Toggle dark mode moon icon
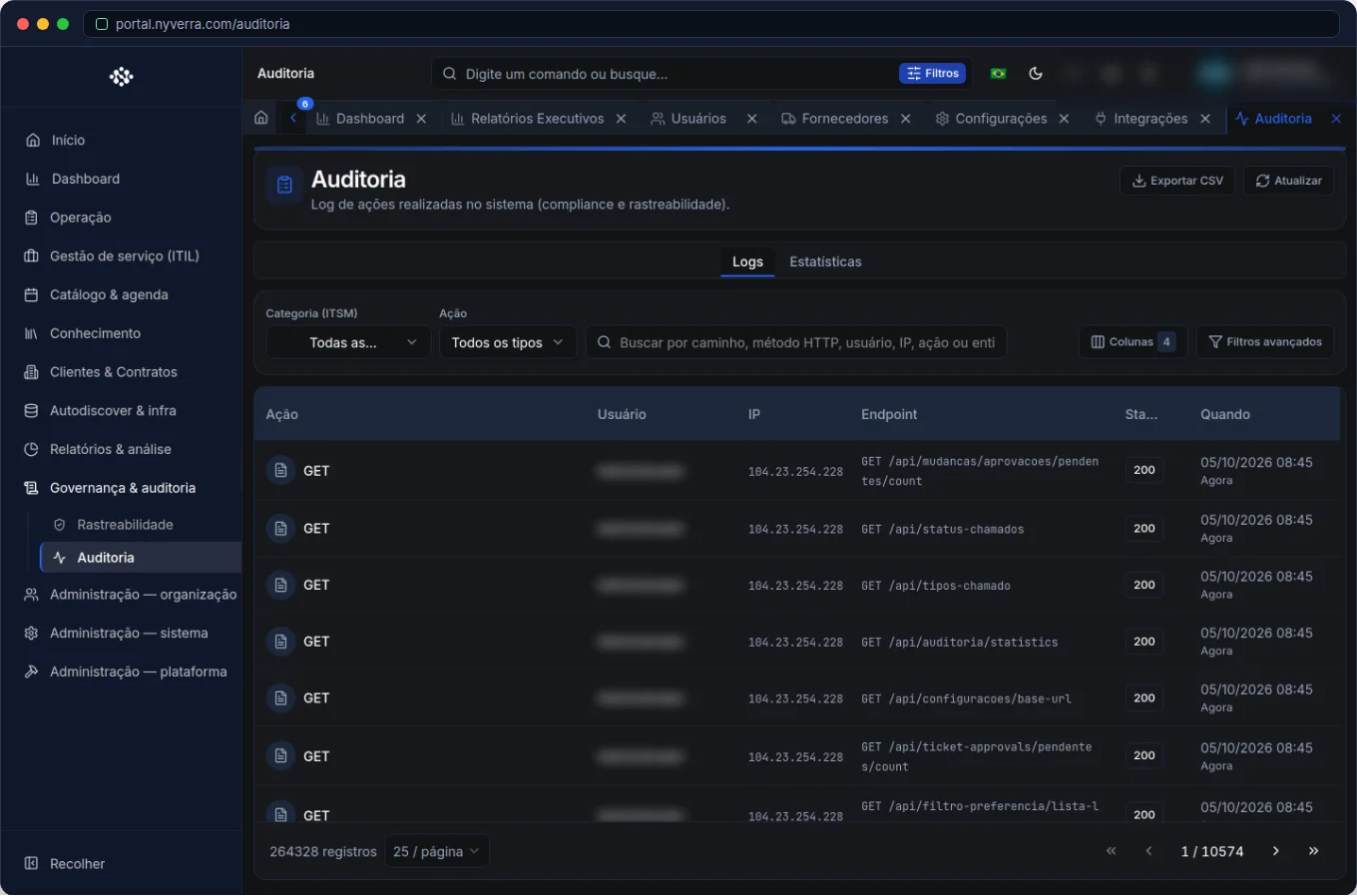 tap(1036, 74)
